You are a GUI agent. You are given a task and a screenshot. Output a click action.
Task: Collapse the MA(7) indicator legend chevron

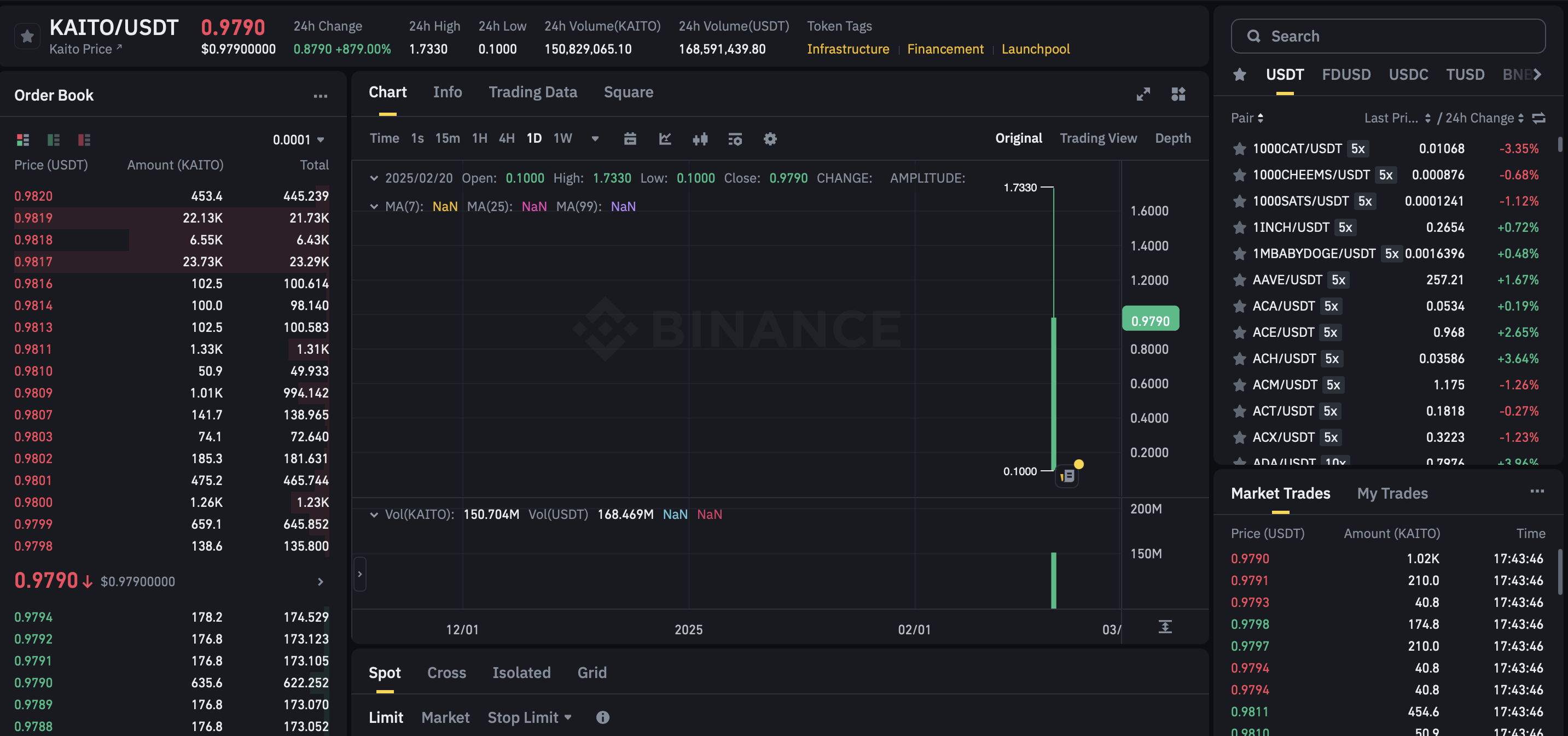[x=374, y=206]
